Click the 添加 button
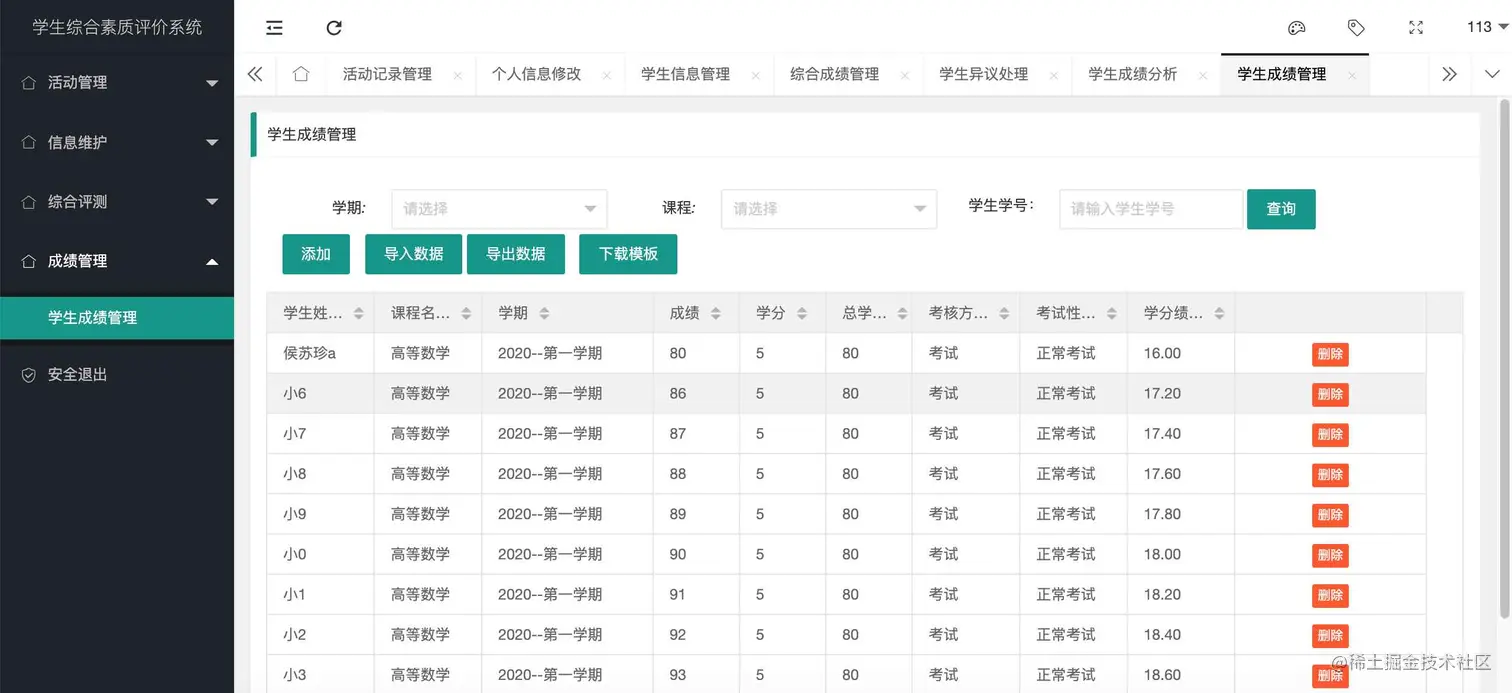The image size is (1512, 693). pyautogui.click(x=316, y=254)
